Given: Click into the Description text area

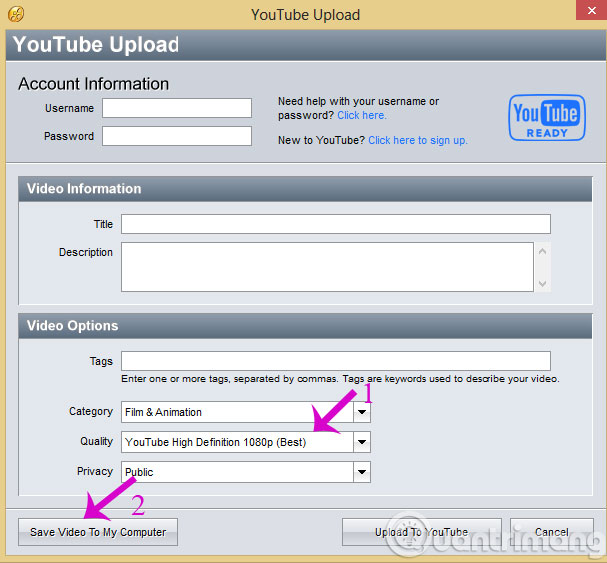Looking at the screenshot, I should tap(327, 267).
